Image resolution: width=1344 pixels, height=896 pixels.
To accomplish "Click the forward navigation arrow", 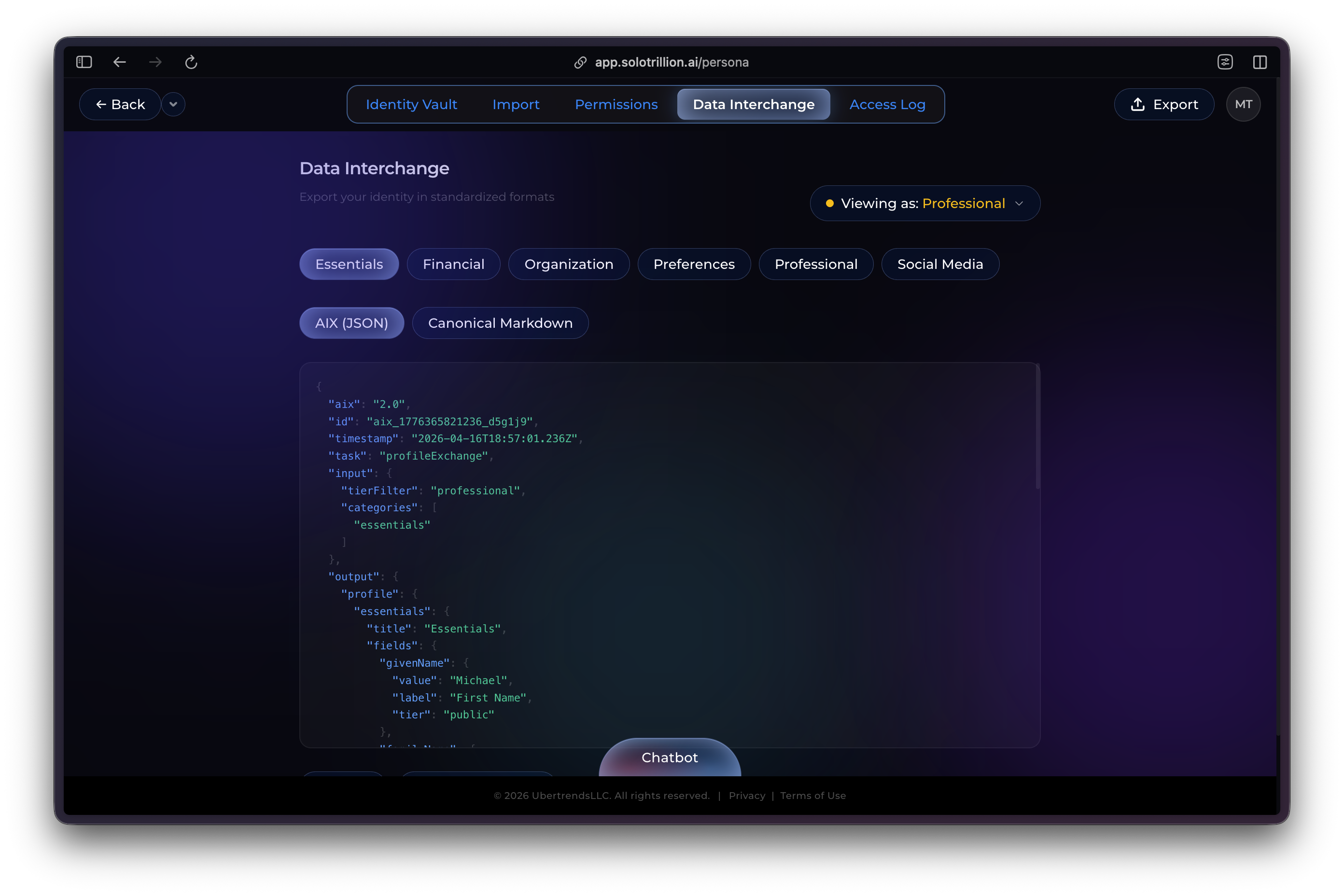I will tap(155, 62).
